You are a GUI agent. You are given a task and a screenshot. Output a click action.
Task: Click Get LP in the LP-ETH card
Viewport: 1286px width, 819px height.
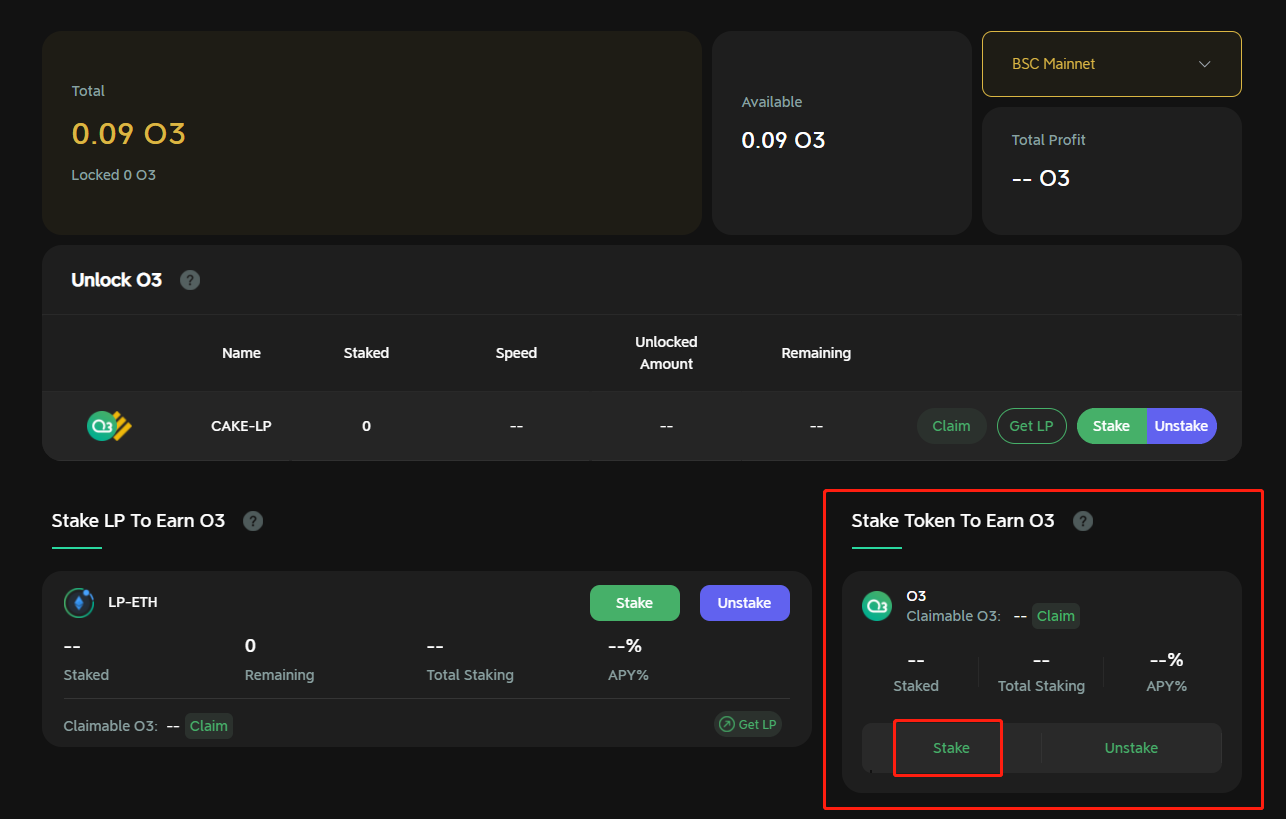(748, 724)
